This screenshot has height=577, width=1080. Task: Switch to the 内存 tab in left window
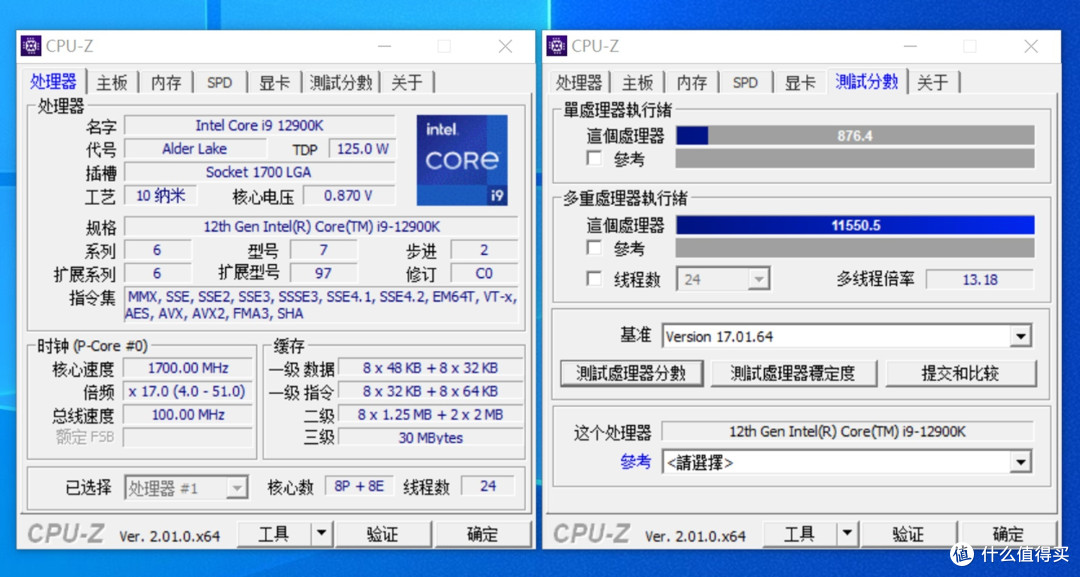click(166, 83)
